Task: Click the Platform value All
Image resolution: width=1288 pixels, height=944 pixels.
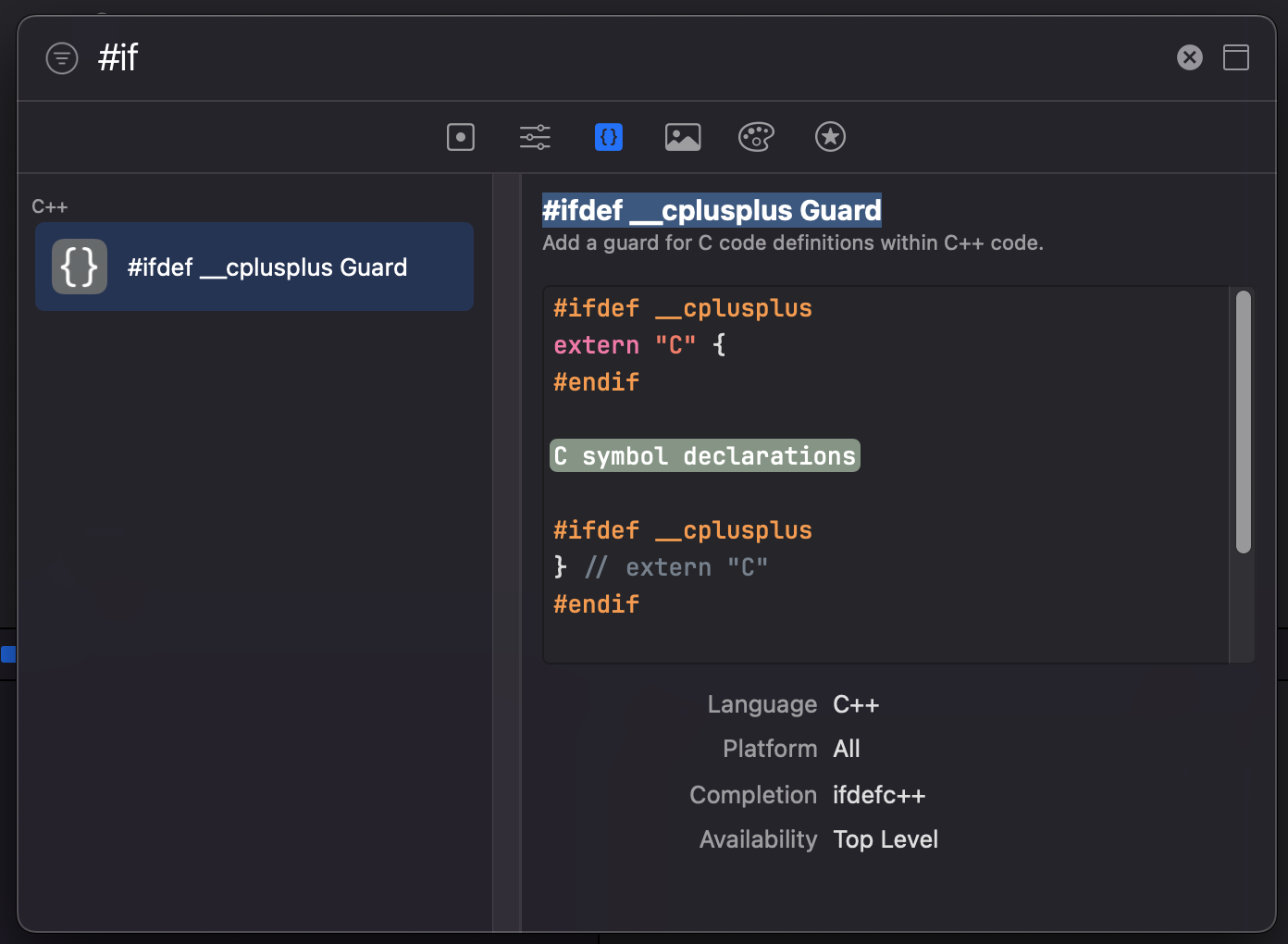Action: point(847,749)
